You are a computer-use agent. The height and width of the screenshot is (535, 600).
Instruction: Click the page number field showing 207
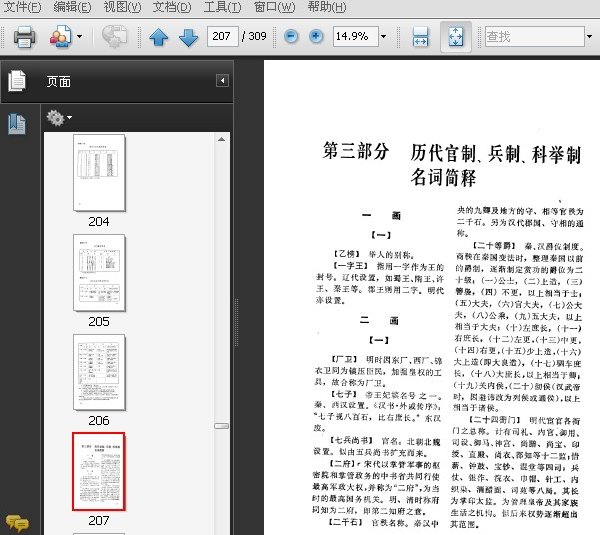[x=223, y=36]
